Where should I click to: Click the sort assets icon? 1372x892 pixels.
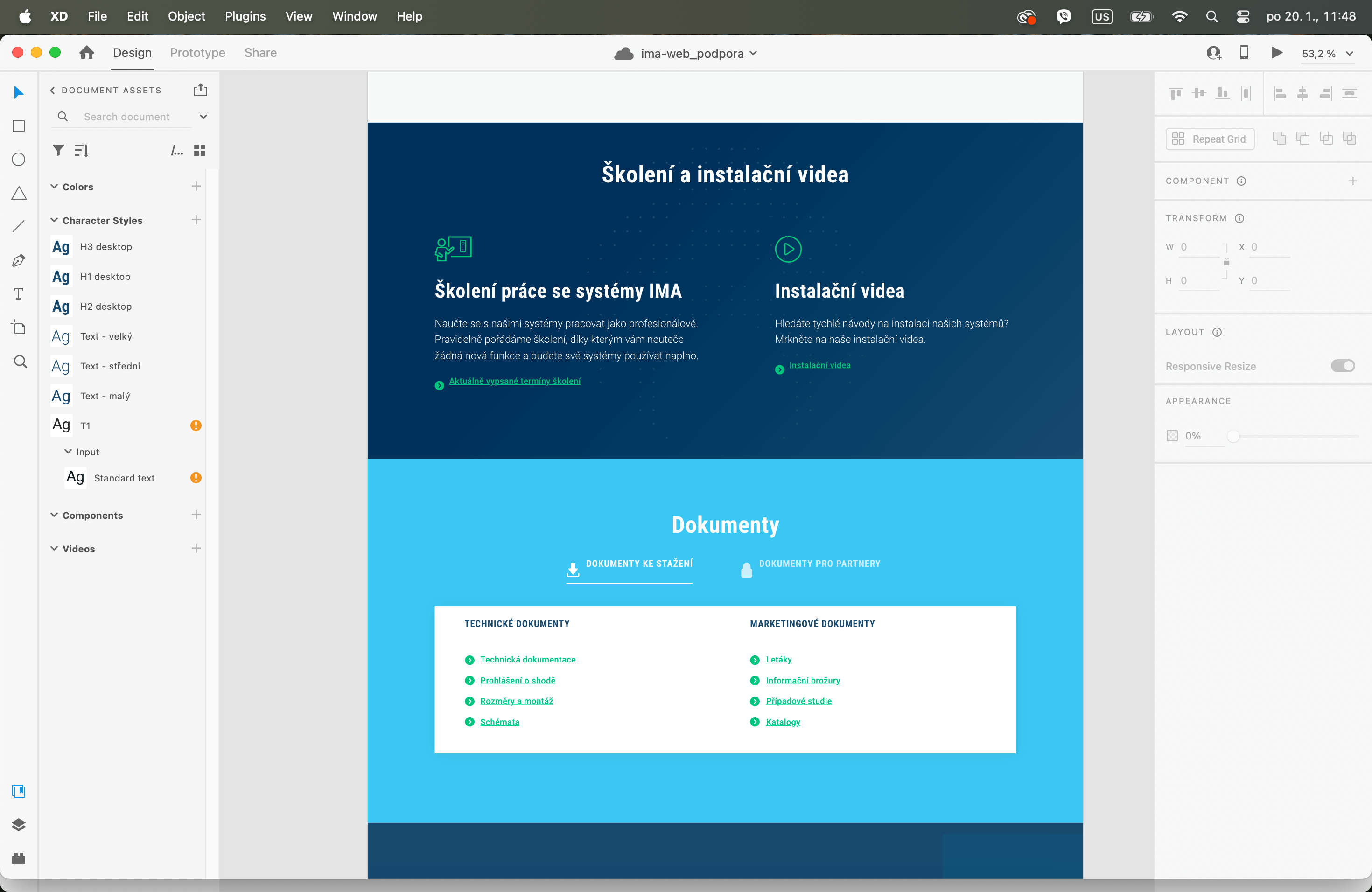[x=81, y=150]
